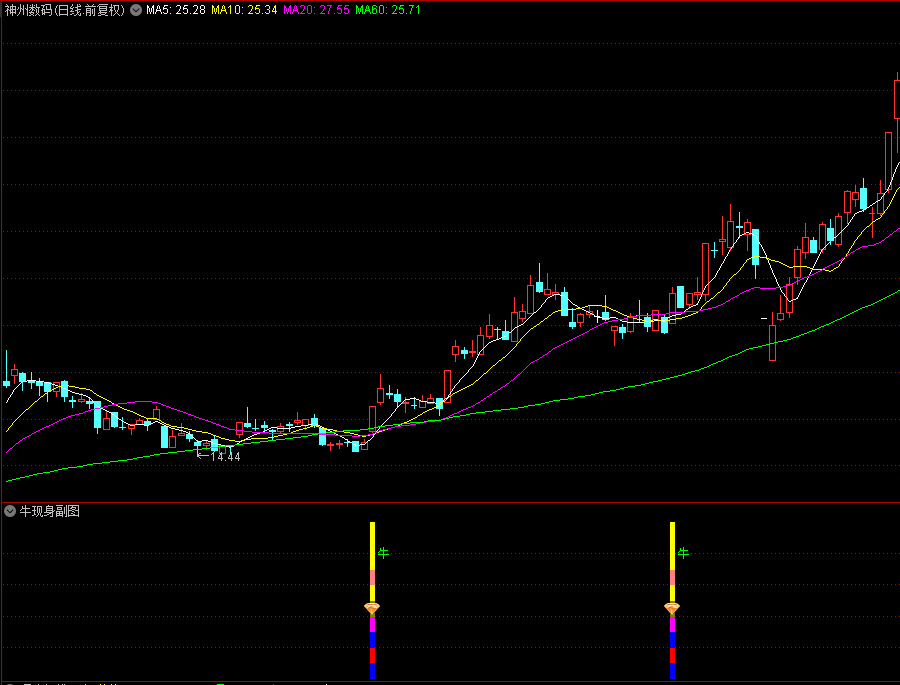Viewport: 900px width, 685px height.
Task: Select the MA10: 25.34 indicator label
Action: (244, 10)
